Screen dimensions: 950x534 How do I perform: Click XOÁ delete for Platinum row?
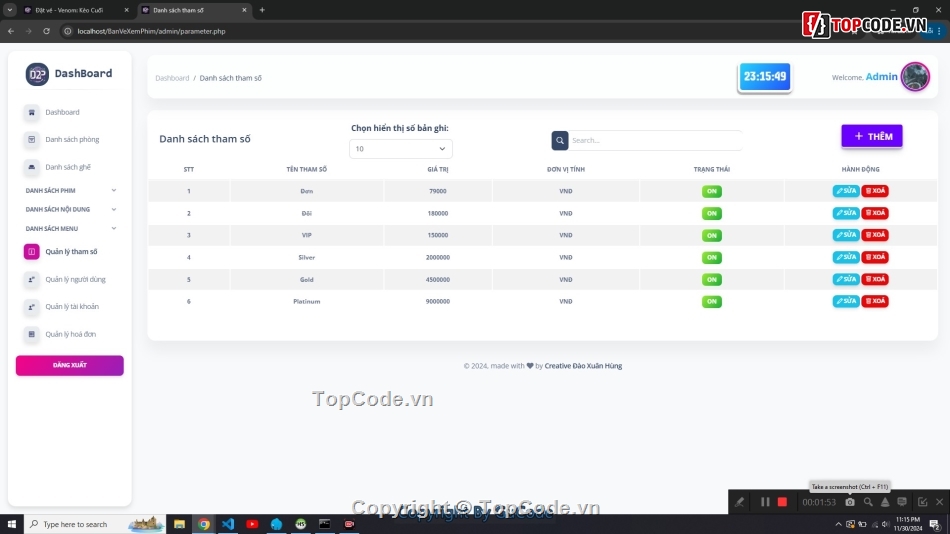[x=875, y=301]
